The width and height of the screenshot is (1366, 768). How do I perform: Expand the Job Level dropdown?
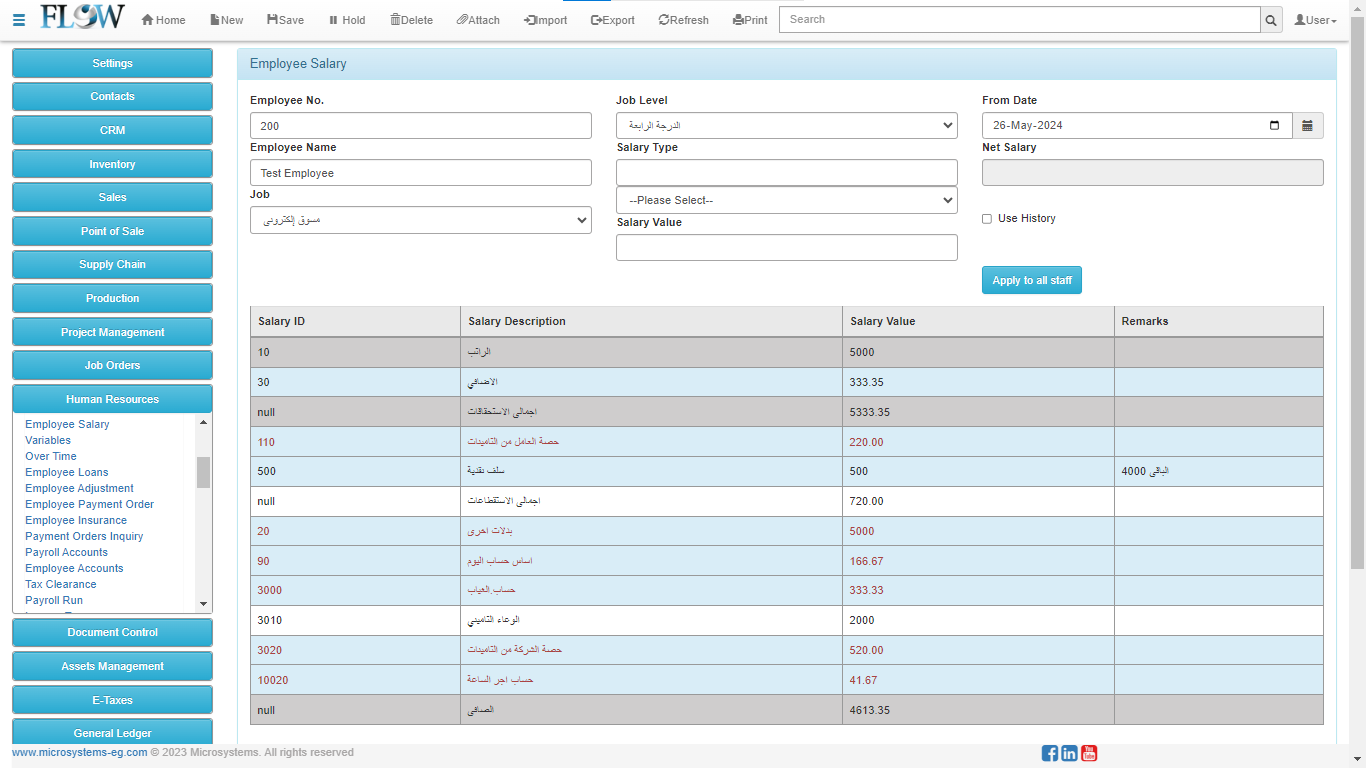click(786, 126)
